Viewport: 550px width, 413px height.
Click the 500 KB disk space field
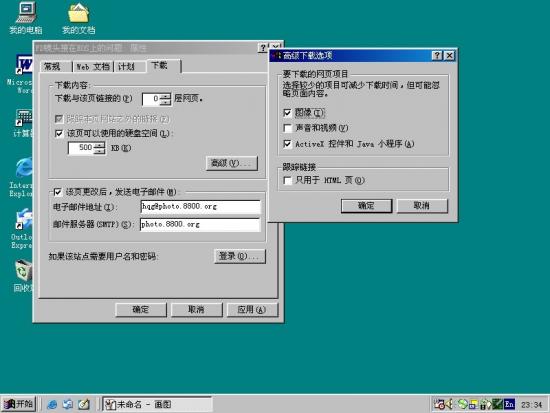[x=81, y=148]
